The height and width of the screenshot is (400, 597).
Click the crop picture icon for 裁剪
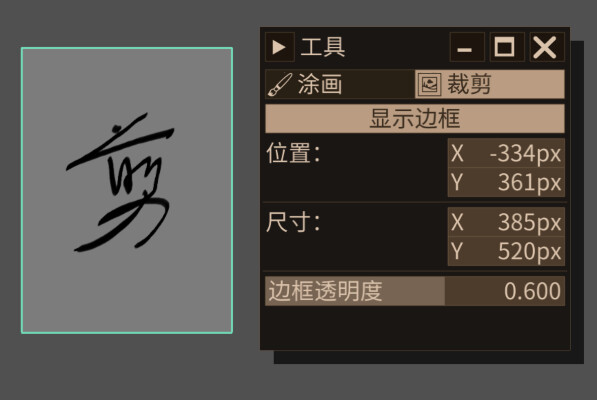[430, 84]
